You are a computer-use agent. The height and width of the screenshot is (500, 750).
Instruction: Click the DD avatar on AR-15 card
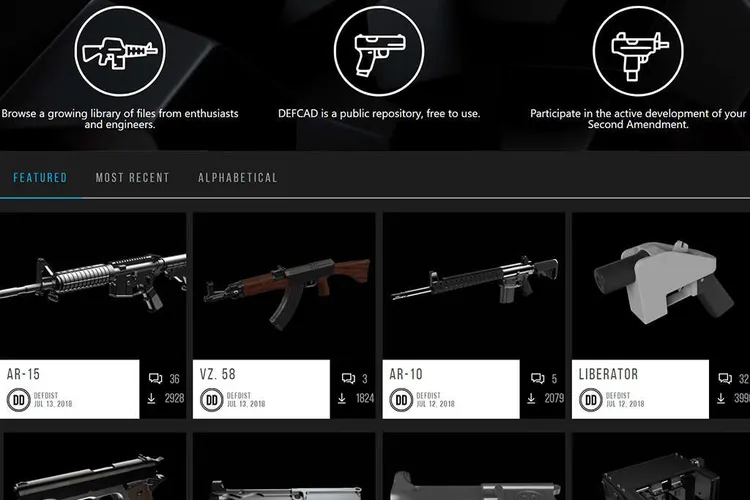point(19,400)
